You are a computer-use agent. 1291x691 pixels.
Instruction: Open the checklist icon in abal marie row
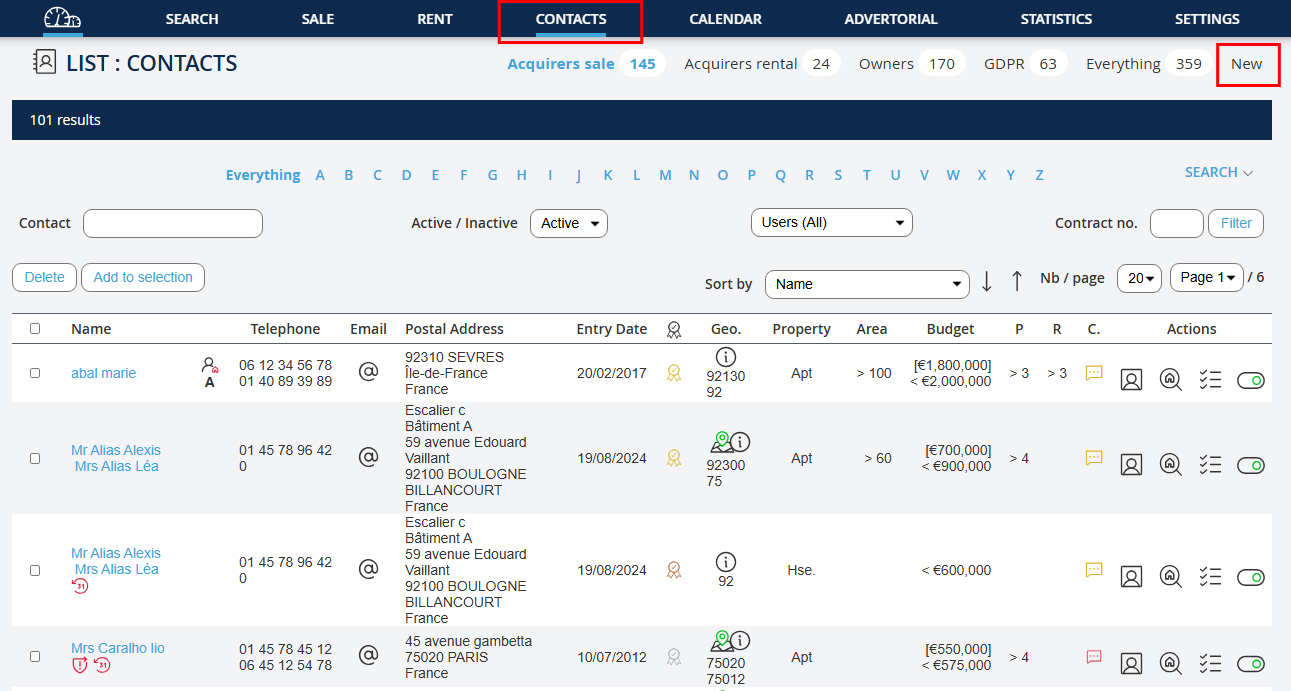click(1210, 380)
